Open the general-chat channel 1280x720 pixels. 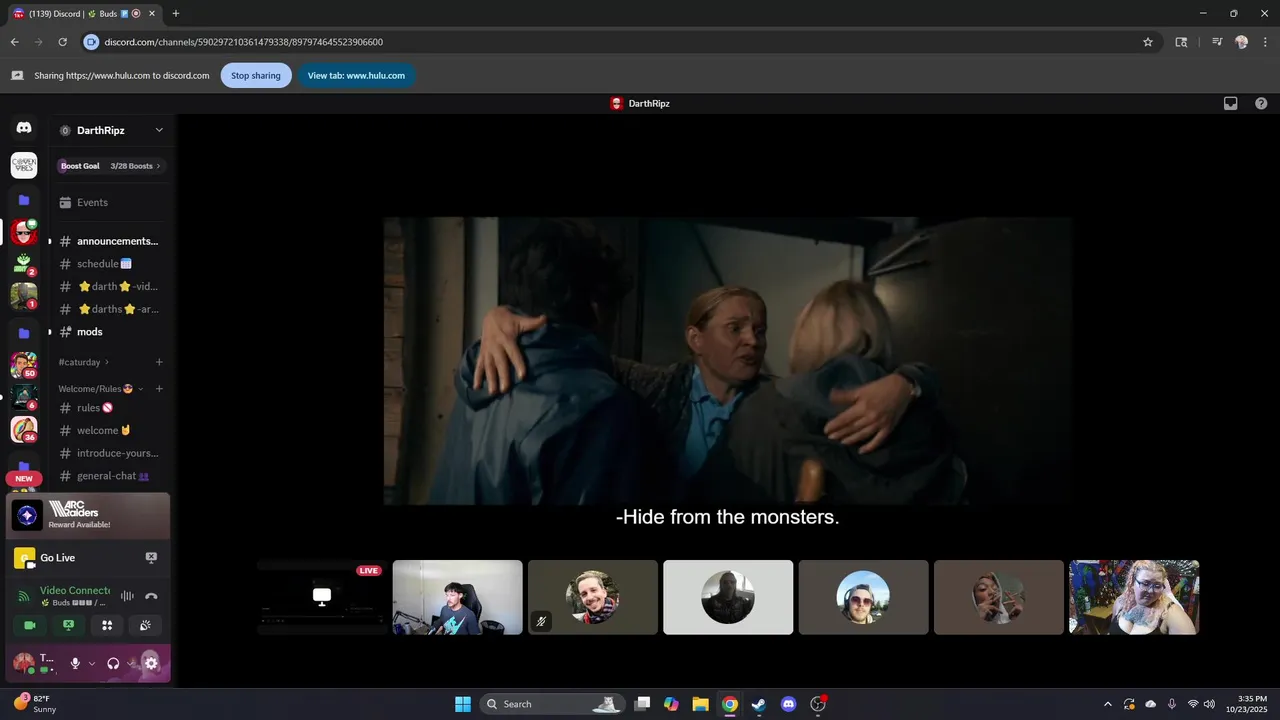110,476
